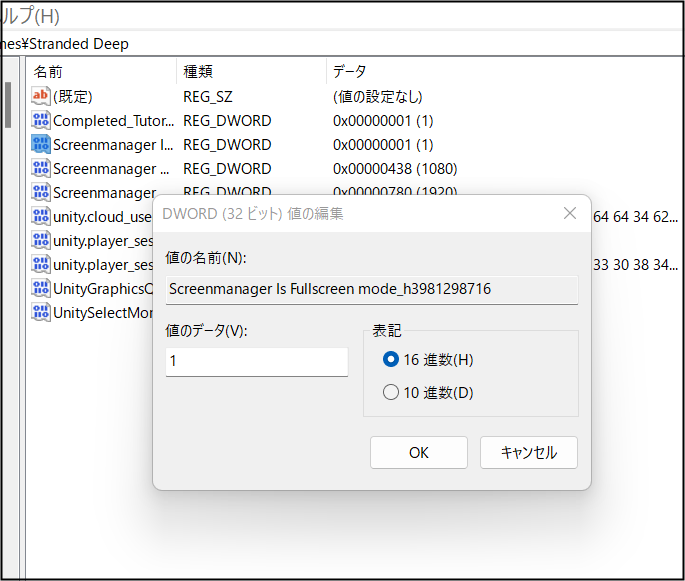Click the Stranded Deep address bar path
Image resolution: width=685 pixels, height=581 pixels.
65,44
